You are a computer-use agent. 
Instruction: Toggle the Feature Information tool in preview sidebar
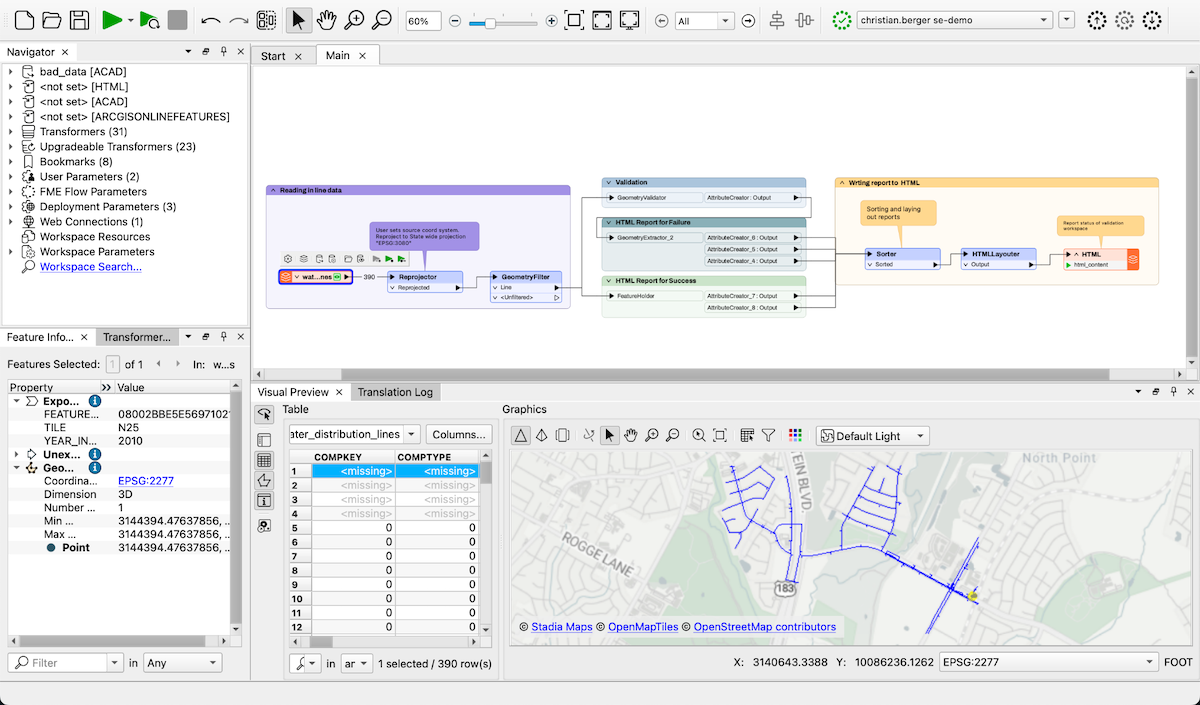[264, 500]
